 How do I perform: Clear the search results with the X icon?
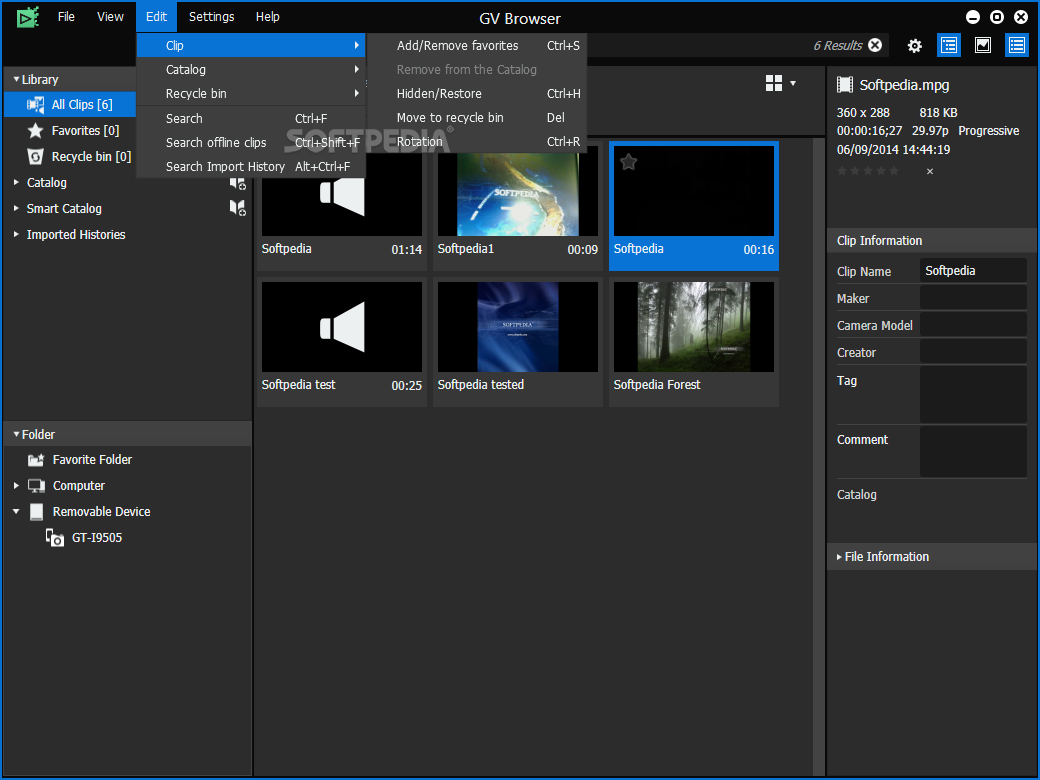click(876, 45)
